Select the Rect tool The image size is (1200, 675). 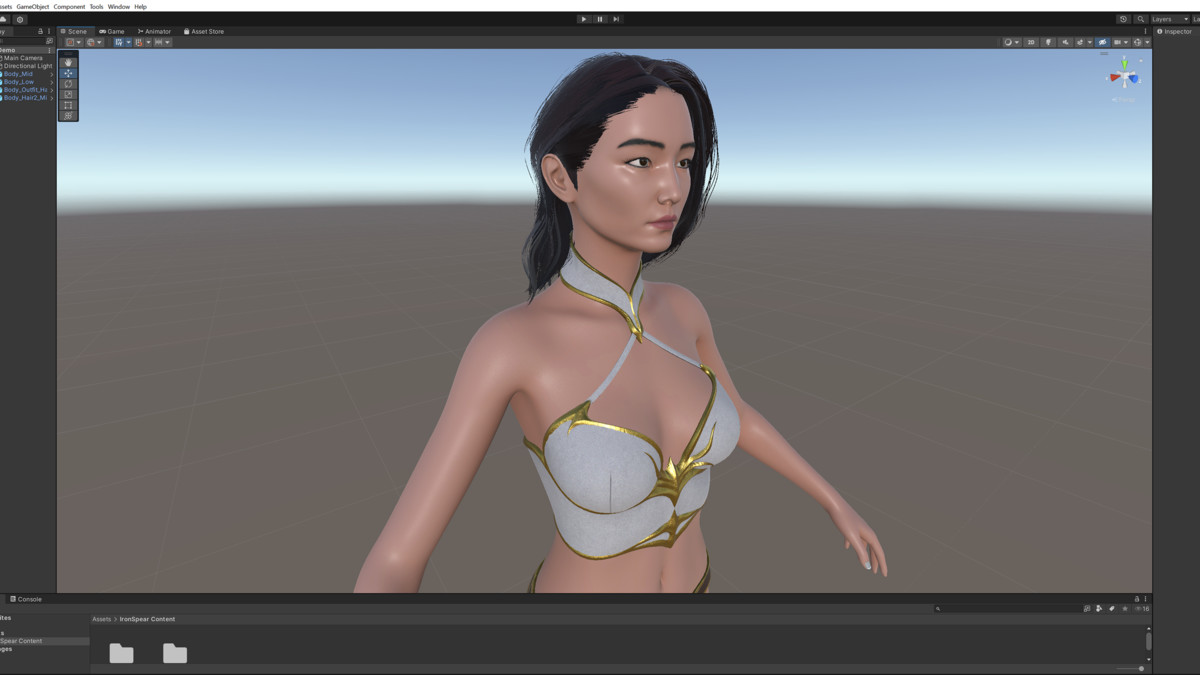tap(68, 105)
